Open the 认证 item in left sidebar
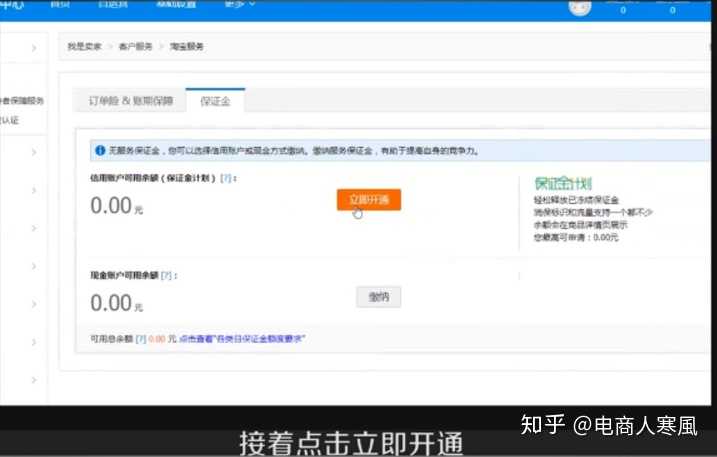This screenshot has width=717, height=457. tap(10, 120)
